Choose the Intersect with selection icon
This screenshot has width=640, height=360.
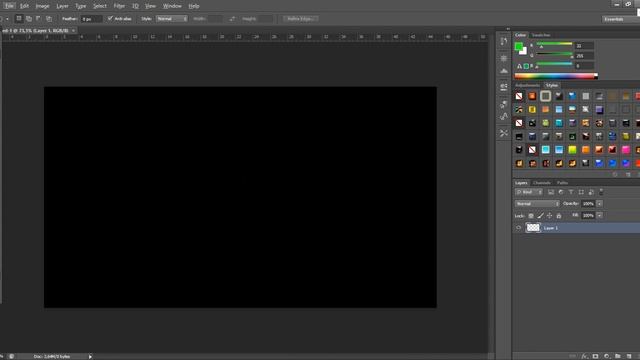coord(49,18)
